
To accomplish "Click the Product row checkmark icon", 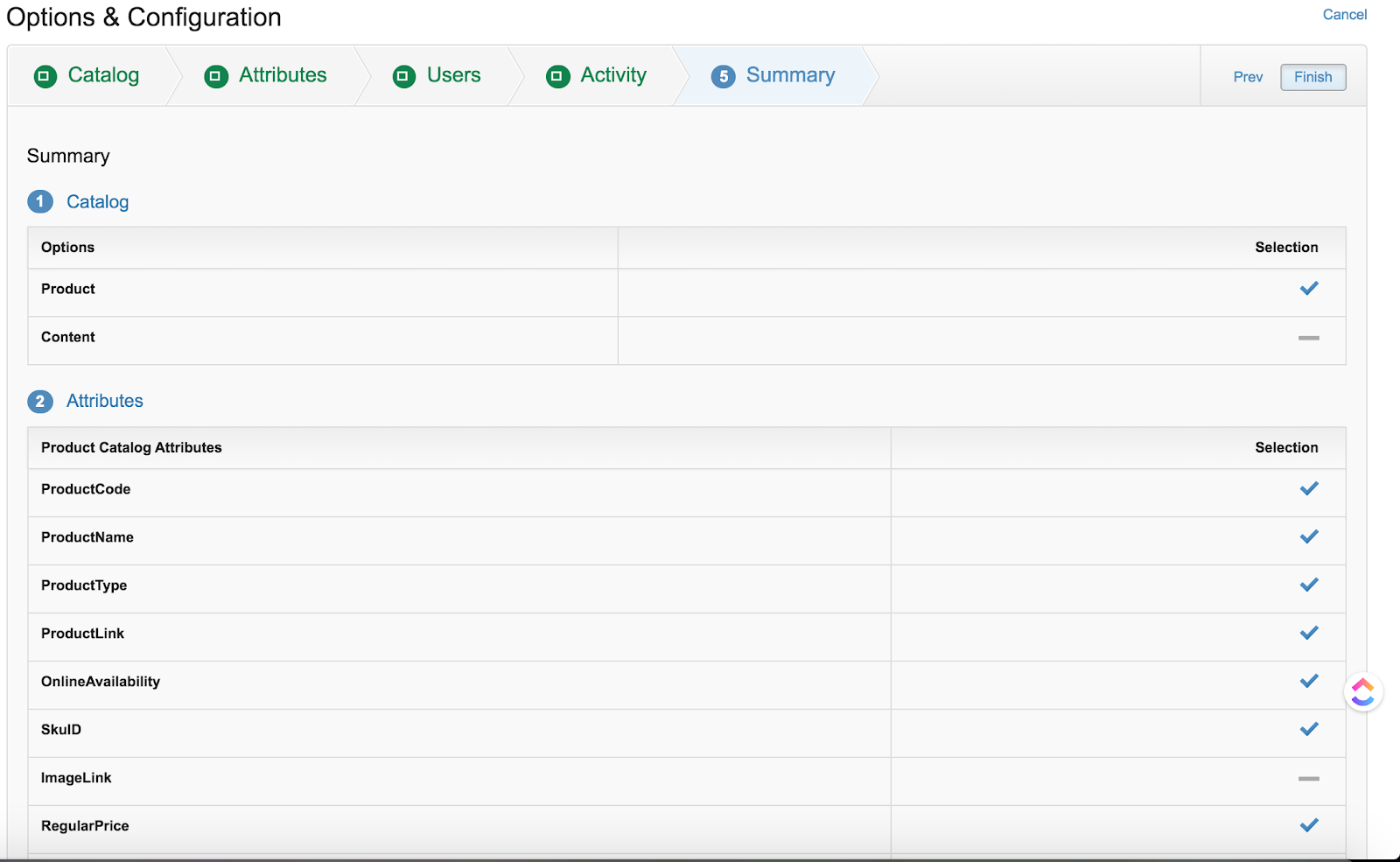I will tap(1309, 289).
